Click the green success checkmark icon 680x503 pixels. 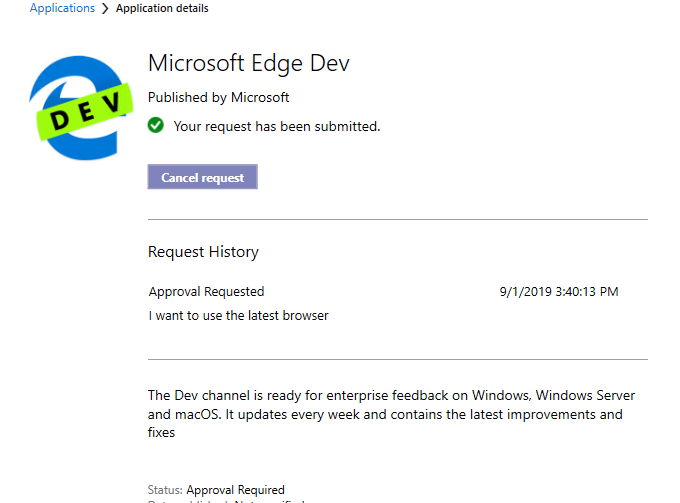[x=155, y=126]
